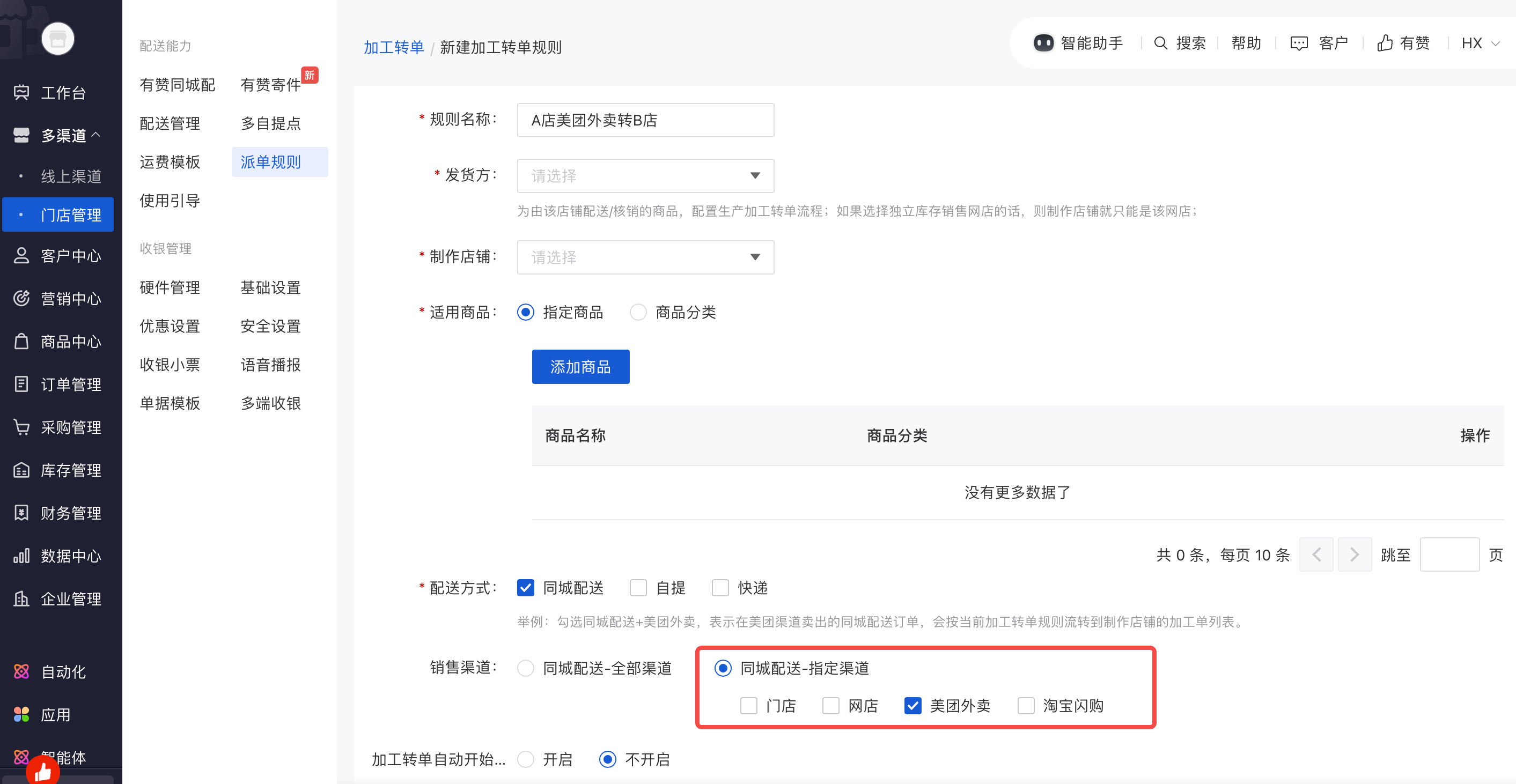Go to 配送管理 submenu item

pos(170,123)
